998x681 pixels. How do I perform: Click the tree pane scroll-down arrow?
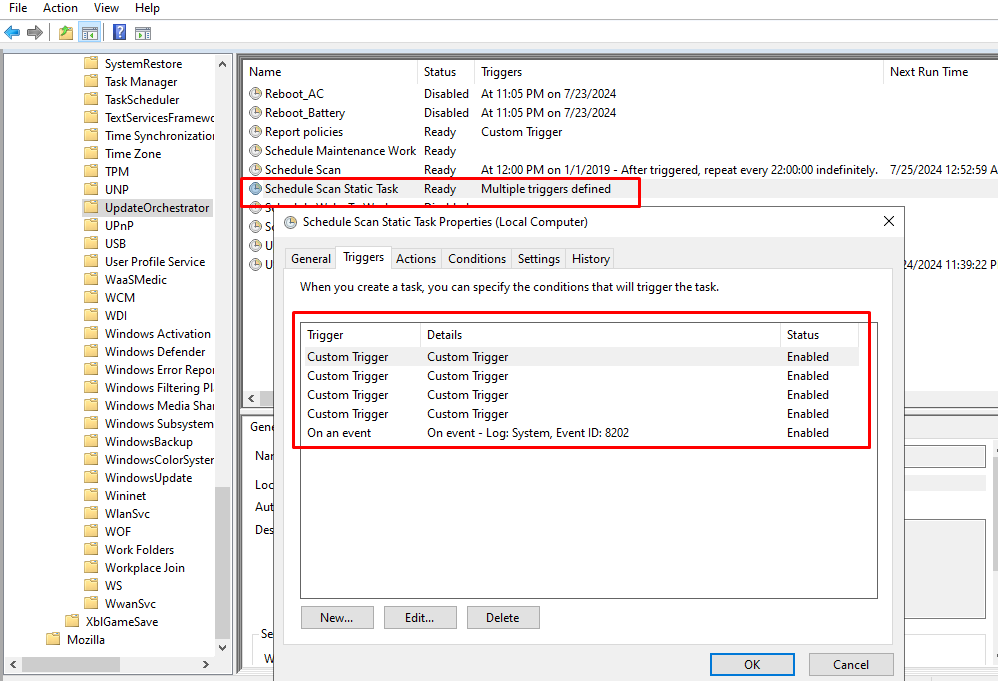(x=222, y=648)
